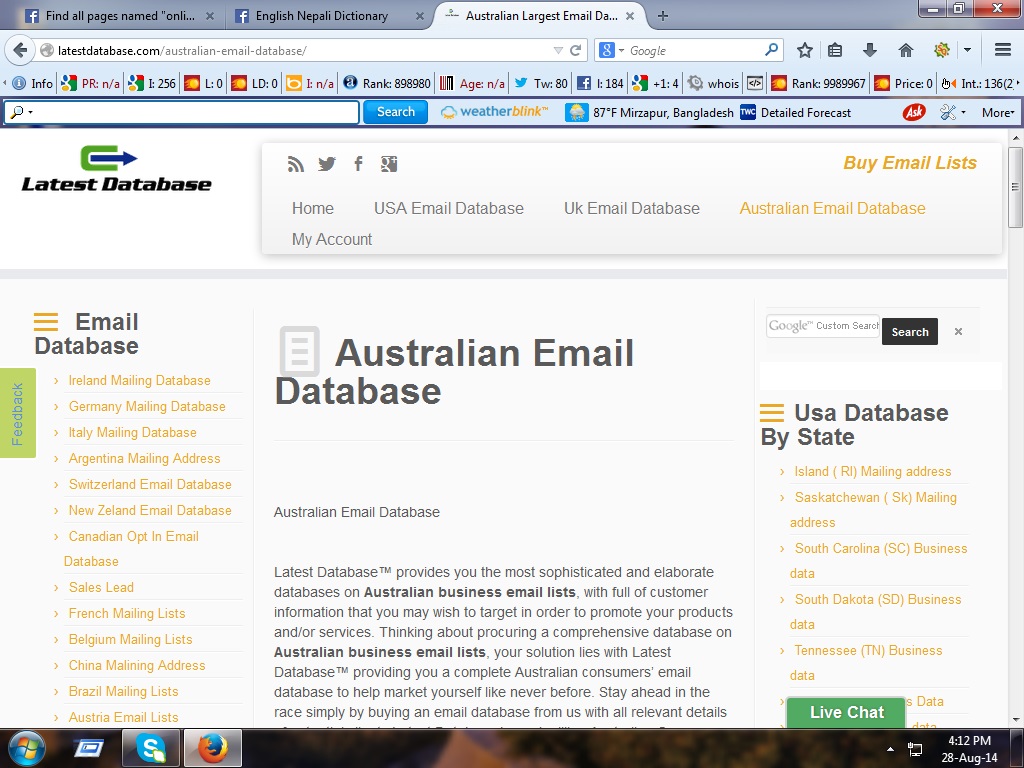
Task: Open the toolbar wrench settings icon
Action: (948, 112)
